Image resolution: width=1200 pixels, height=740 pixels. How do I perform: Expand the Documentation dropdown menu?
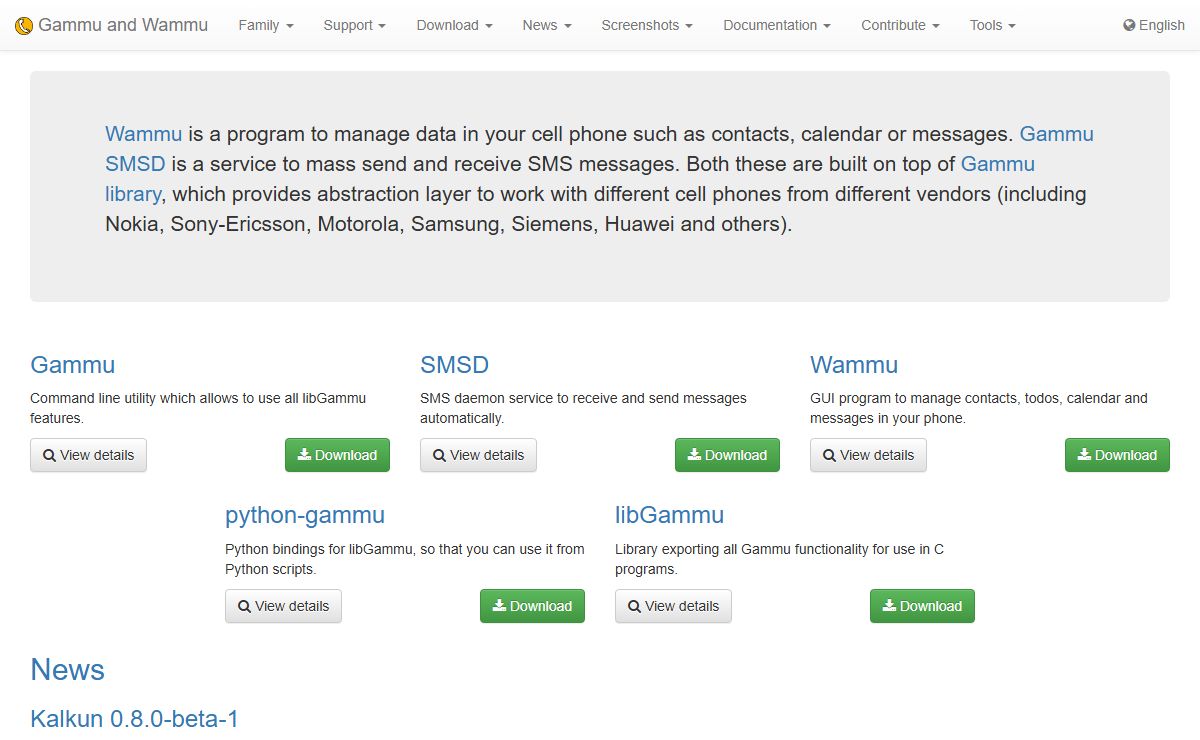(777, 25)
